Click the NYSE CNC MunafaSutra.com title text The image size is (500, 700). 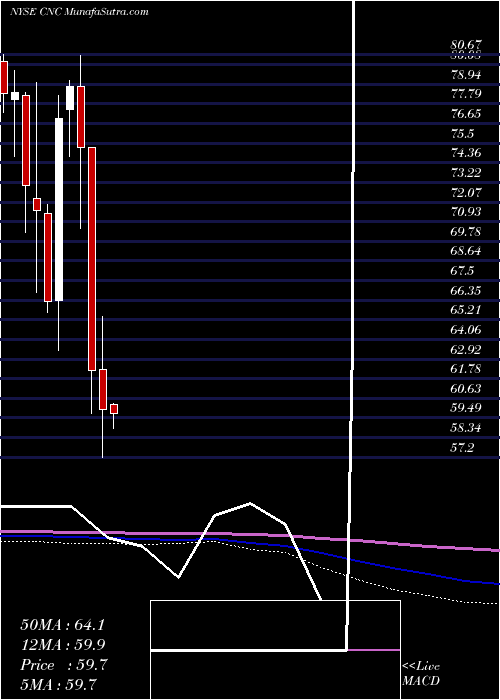[79, 12]
